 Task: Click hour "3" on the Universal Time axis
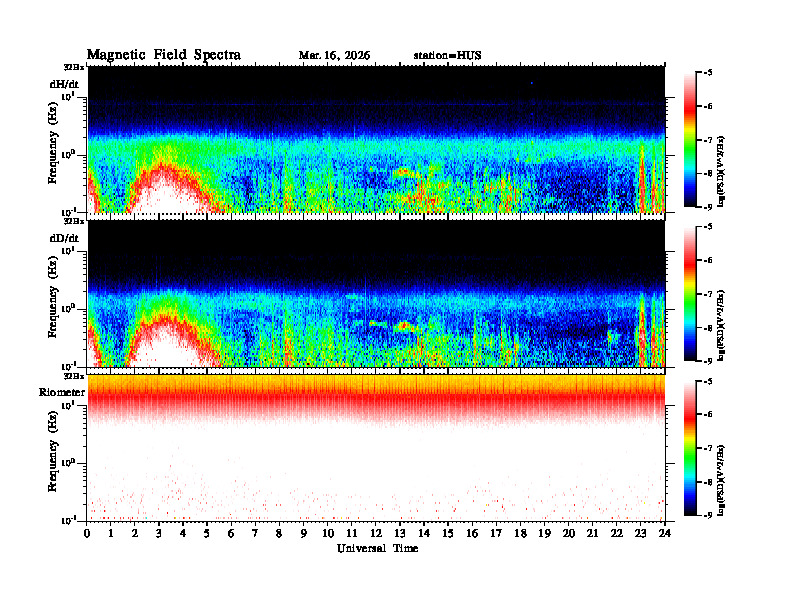(x=159, y=533)
